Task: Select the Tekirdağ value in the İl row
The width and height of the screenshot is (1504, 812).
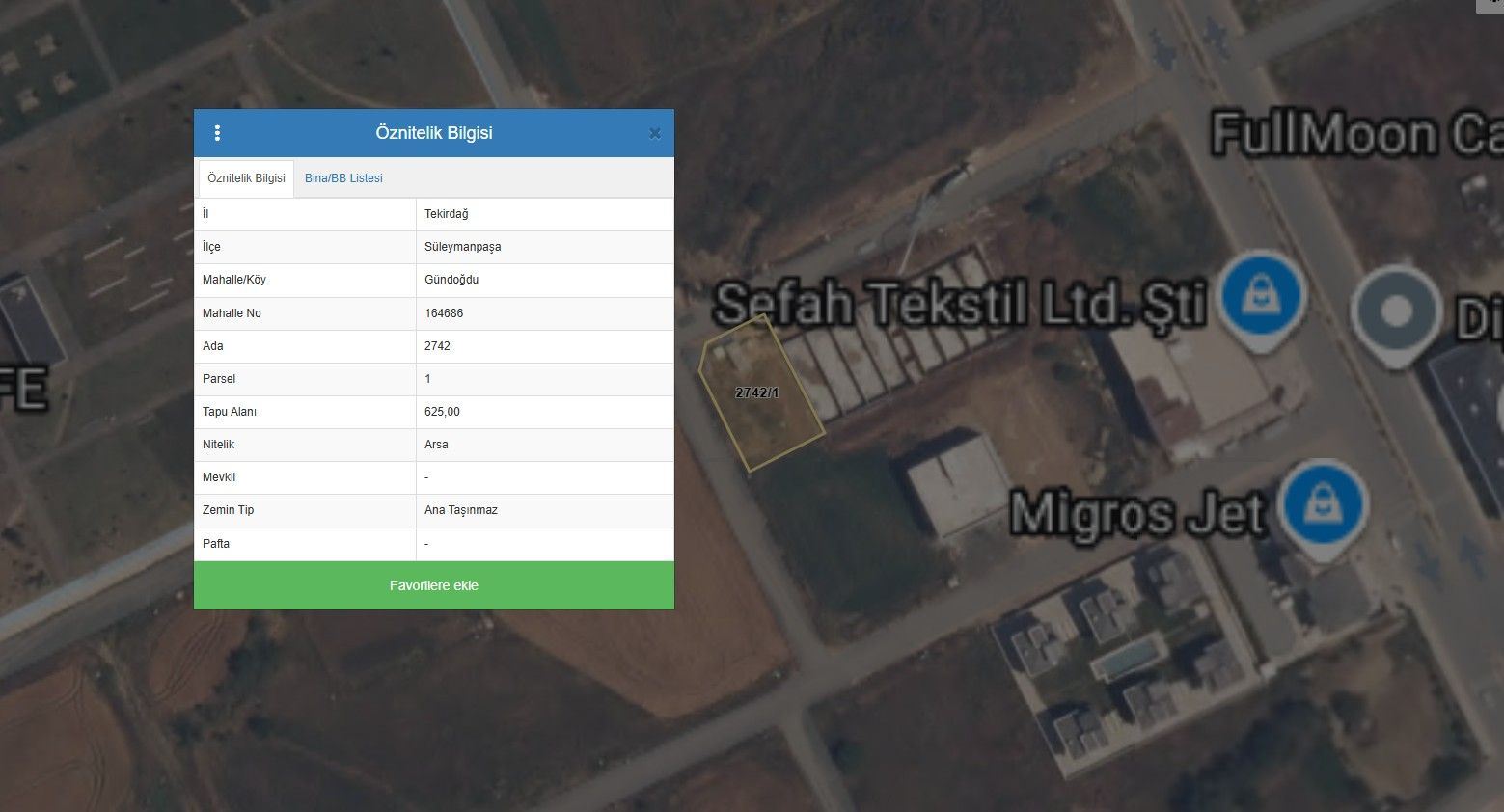Action: click(447, 214)
